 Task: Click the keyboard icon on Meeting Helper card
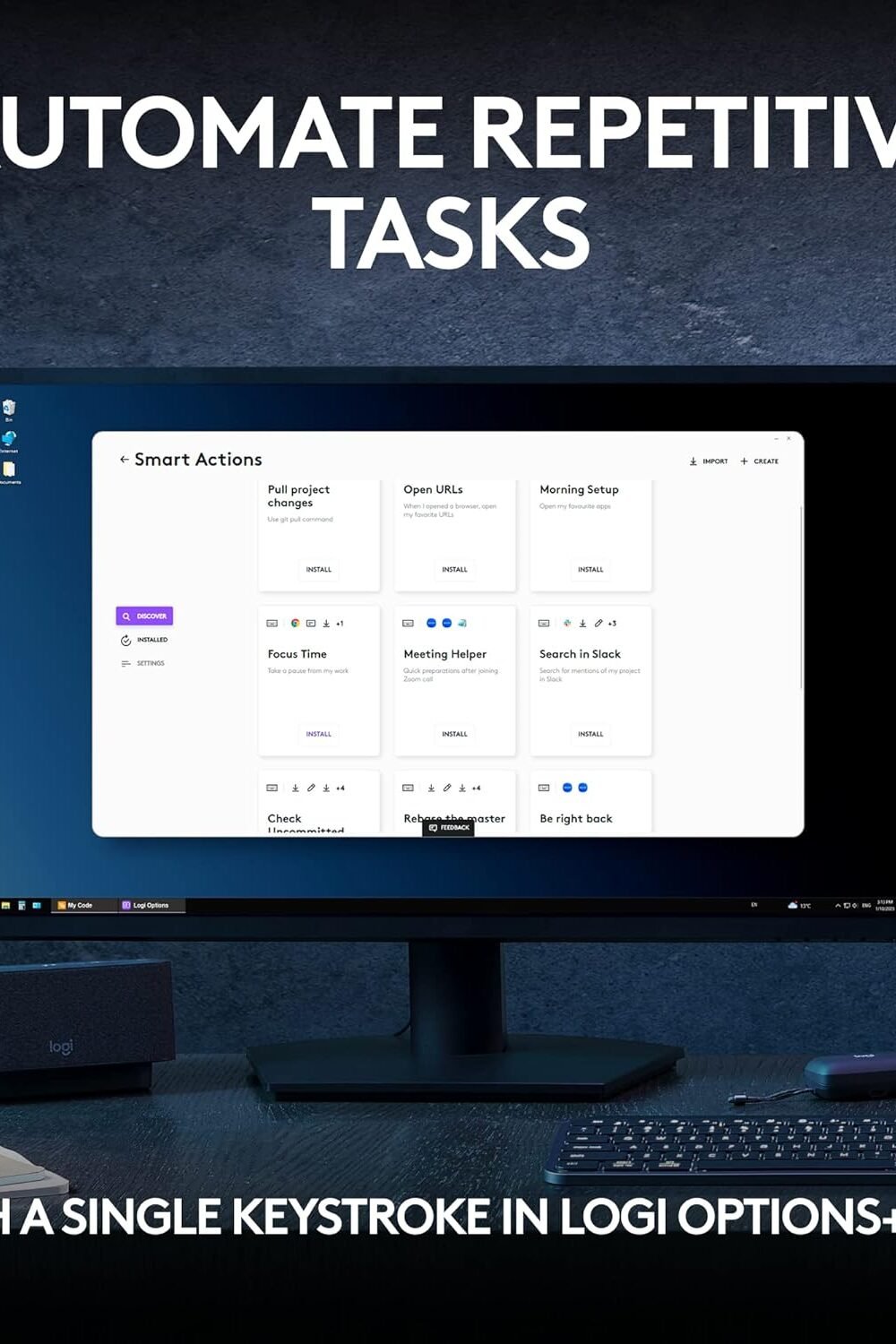click(x=408, y=624)
